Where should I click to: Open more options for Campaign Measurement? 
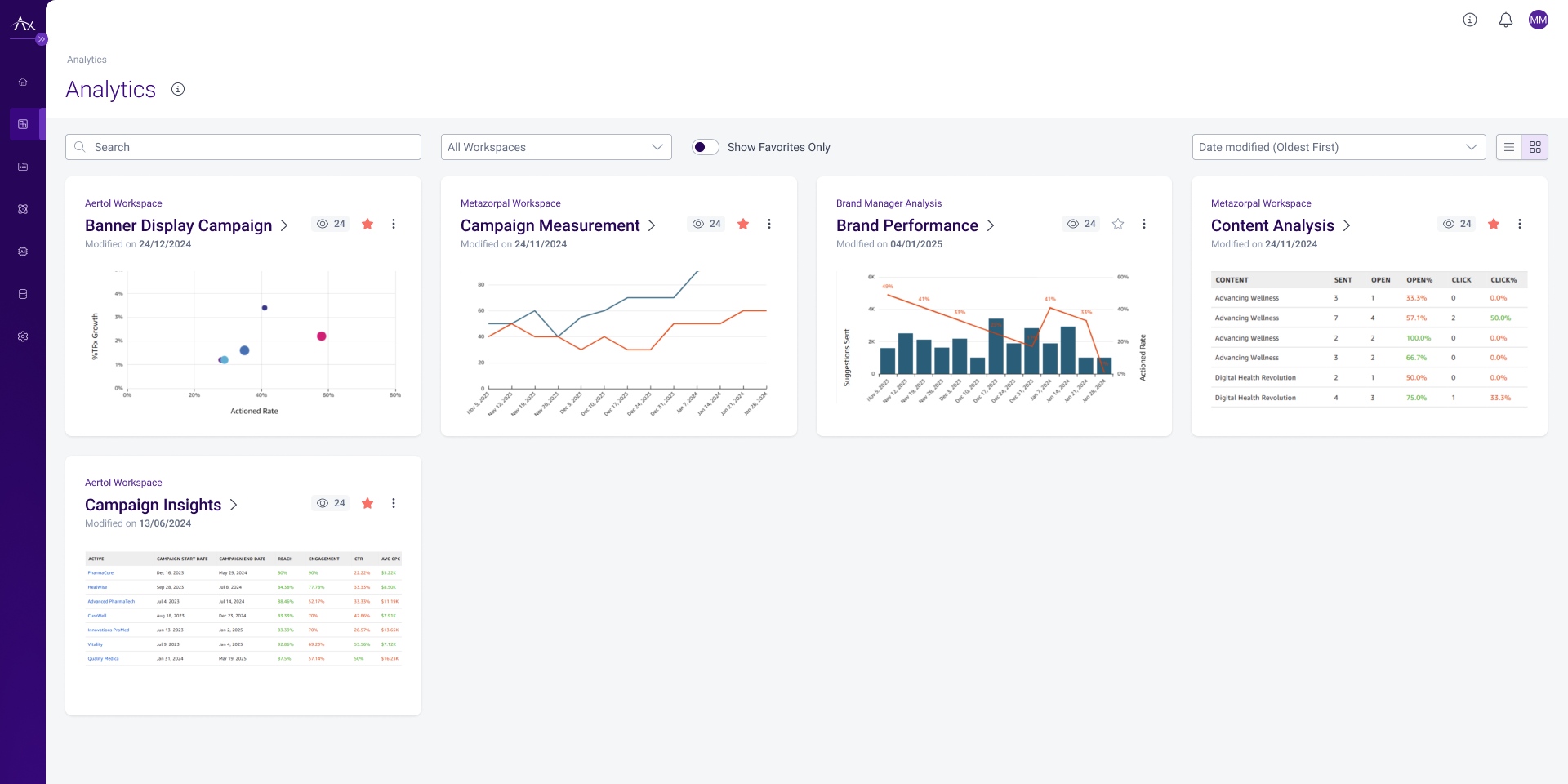pyautogui.click(x=769, y=224)
